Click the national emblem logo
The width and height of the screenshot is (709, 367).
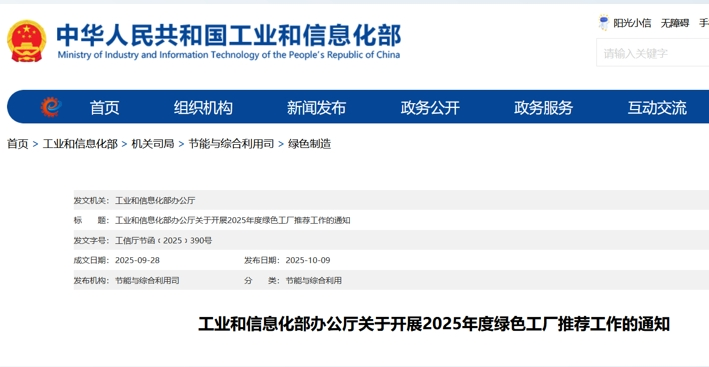(26, 41)
